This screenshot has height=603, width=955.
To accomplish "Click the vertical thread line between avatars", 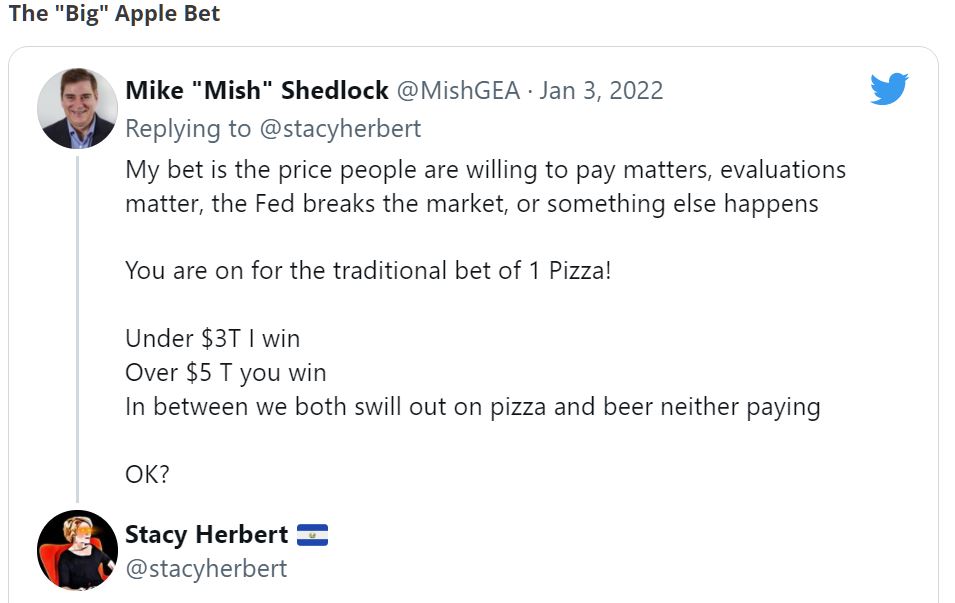I will point(77,330).
